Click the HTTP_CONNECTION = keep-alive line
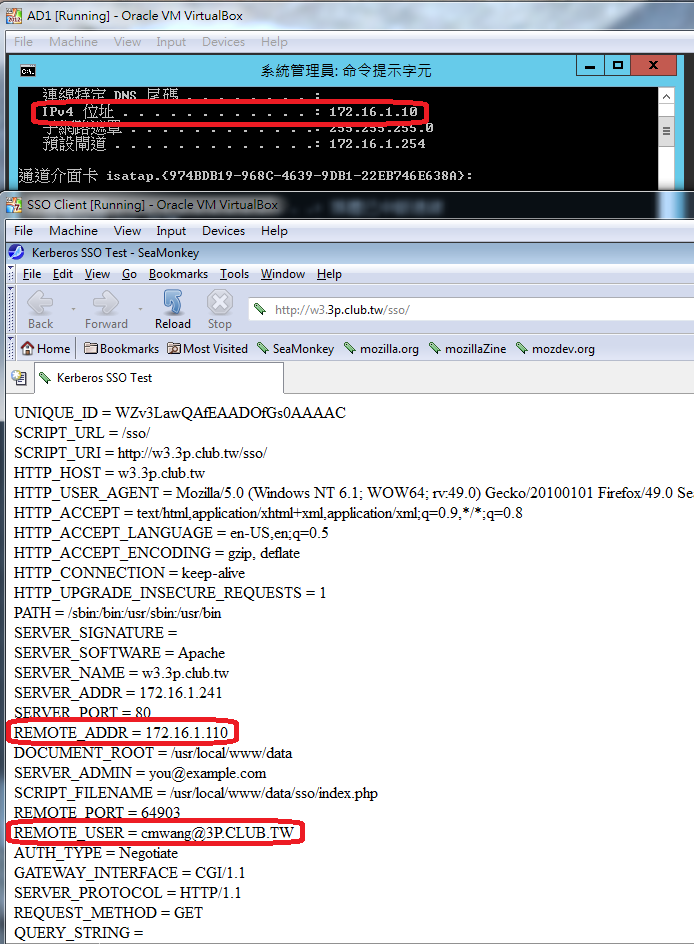Screen dimensions: 694x944 tap(129, 573)
